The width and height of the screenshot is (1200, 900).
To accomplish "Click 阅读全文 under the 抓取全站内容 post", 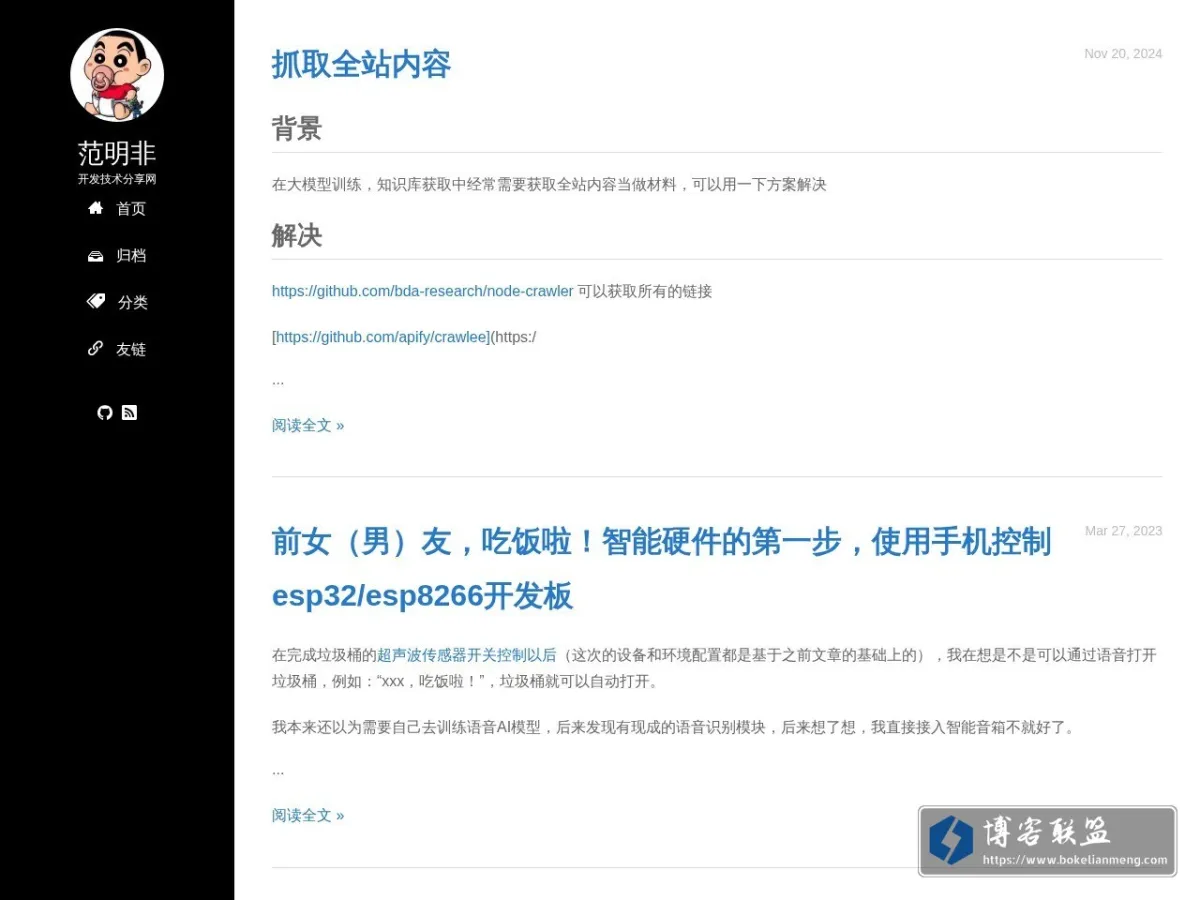I will 308,425.
